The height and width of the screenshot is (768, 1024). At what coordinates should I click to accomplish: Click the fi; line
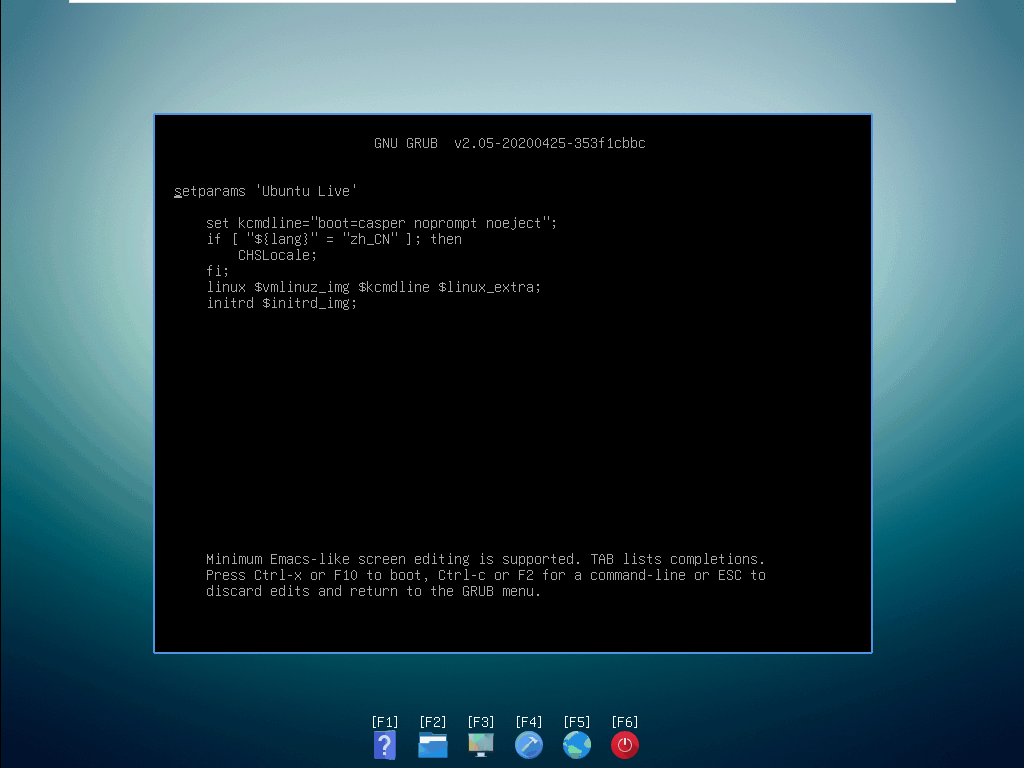(x=217, y=271)
